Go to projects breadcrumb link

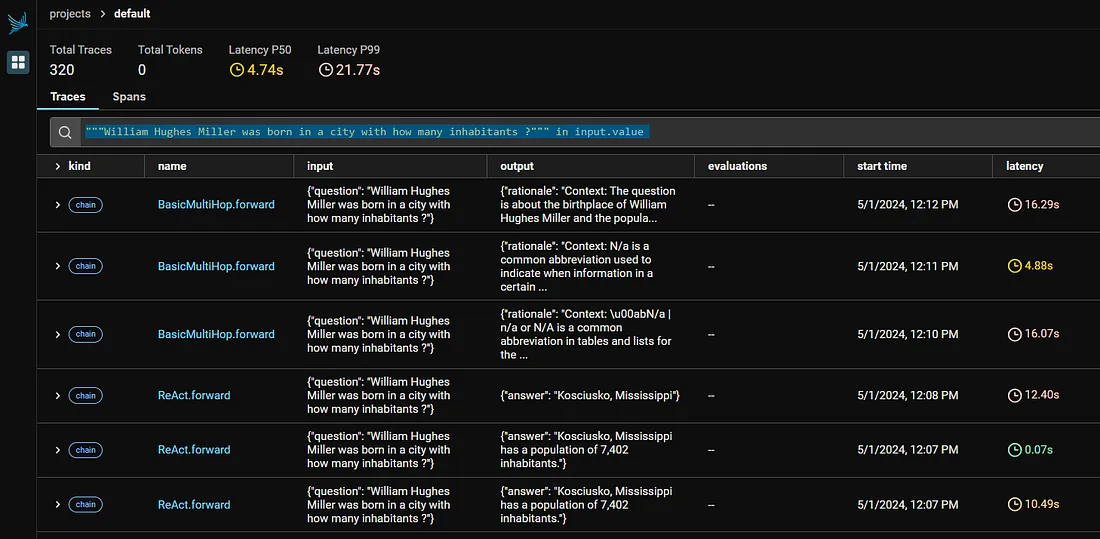(x=70, y=13)
